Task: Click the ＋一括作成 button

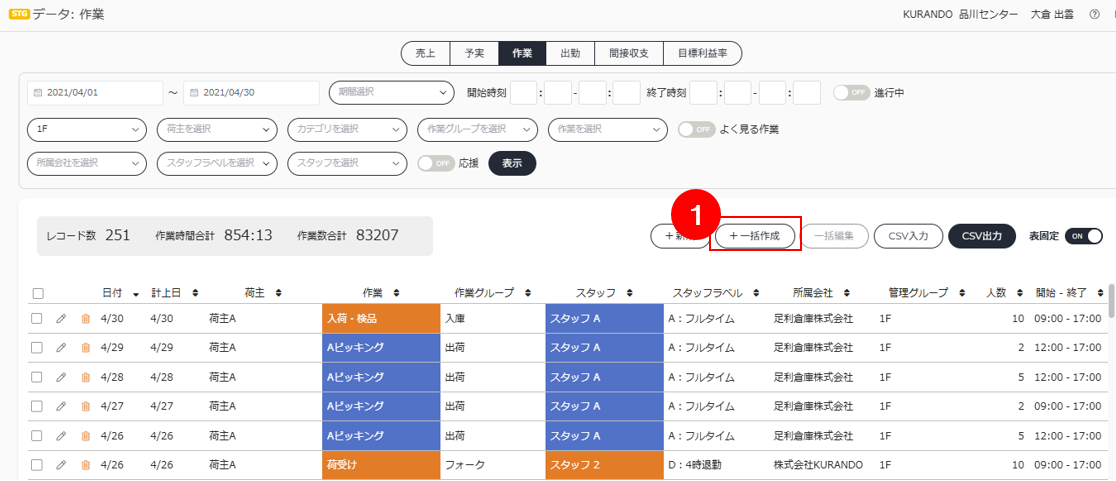Action: 754,236
